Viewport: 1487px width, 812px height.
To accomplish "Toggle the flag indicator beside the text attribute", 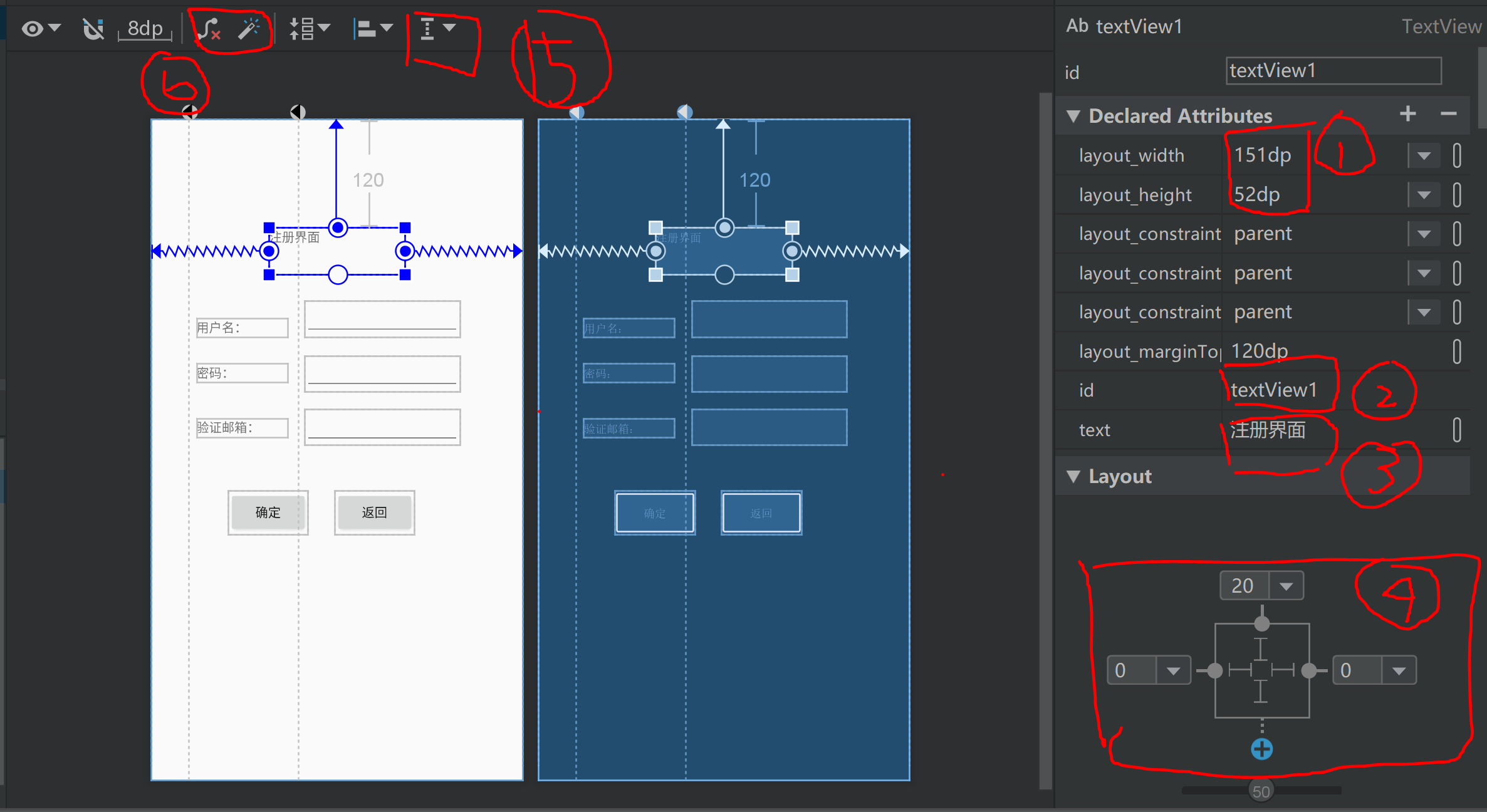I will [x=1458, y=430].
